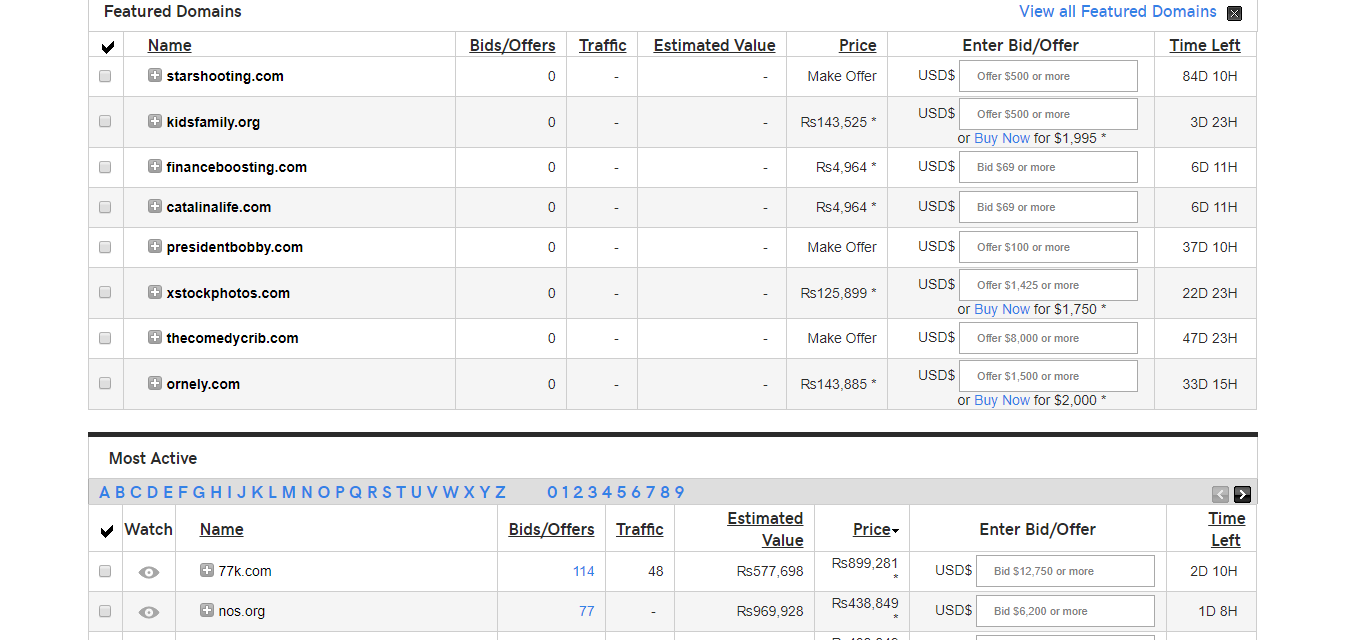The width and height of the screenshot is (1349, 640).
Task: Select the presidentbobby.com checkbox
Action: pos(105,247)
